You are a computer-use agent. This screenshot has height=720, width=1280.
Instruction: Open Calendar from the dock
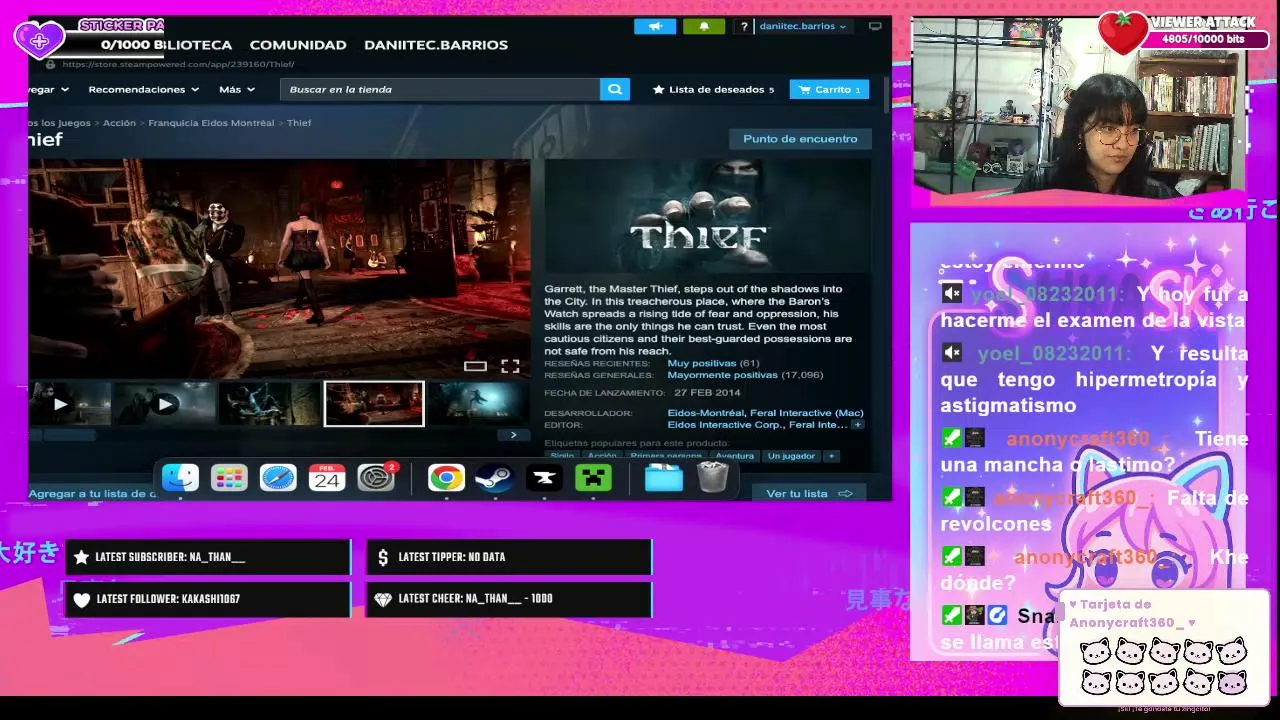tap(327, 478)
